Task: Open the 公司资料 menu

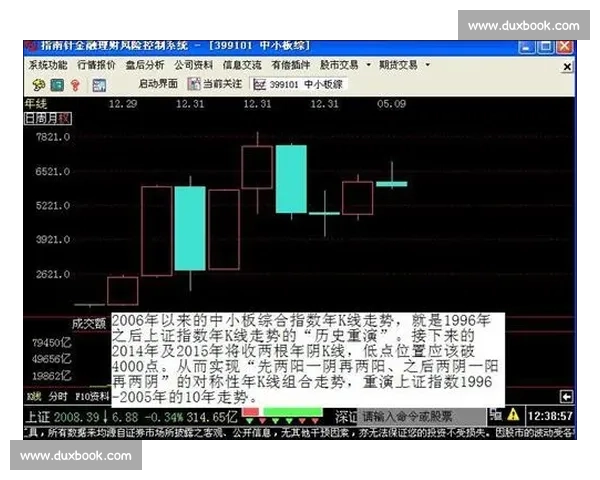Action: click(x=194, y=65)
